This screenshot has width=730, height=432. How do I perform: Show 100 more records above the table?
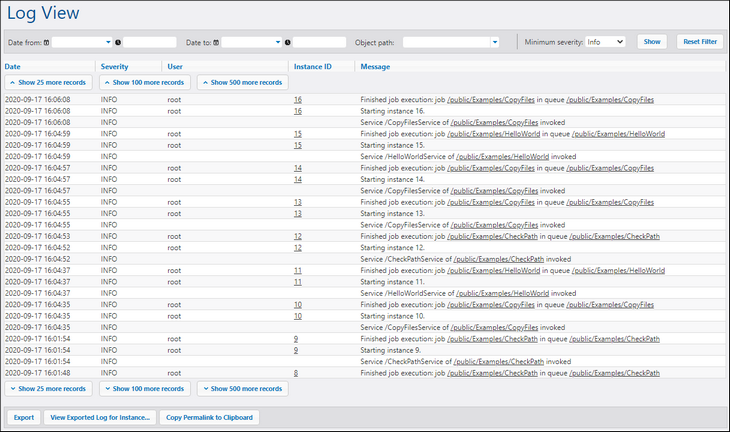click(145, 82)
